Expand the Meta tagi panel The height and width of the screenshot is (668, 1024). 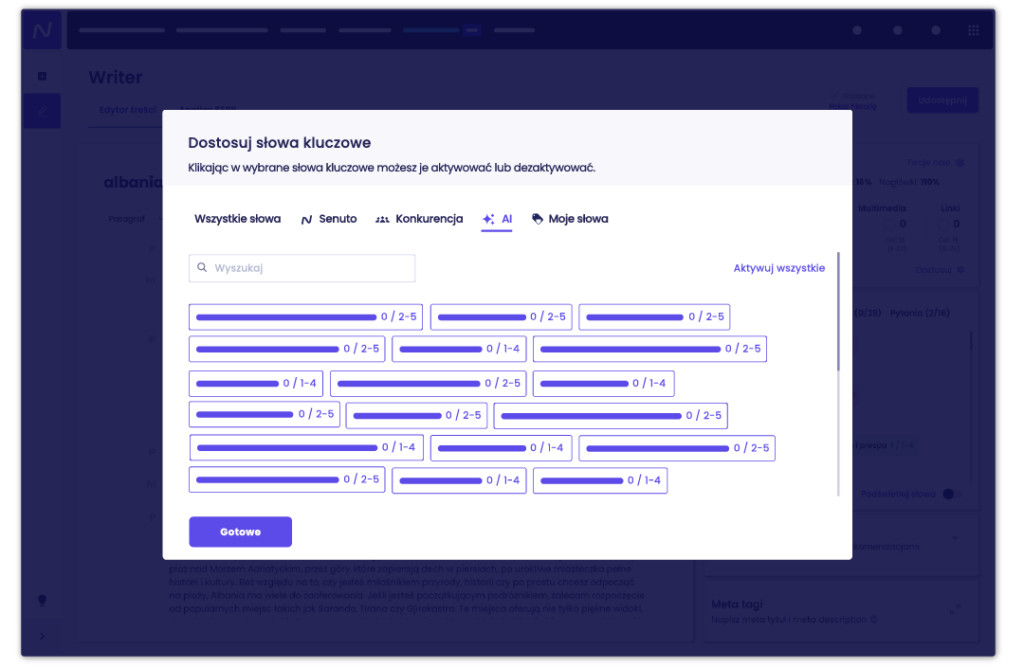[x=956, y=607]
